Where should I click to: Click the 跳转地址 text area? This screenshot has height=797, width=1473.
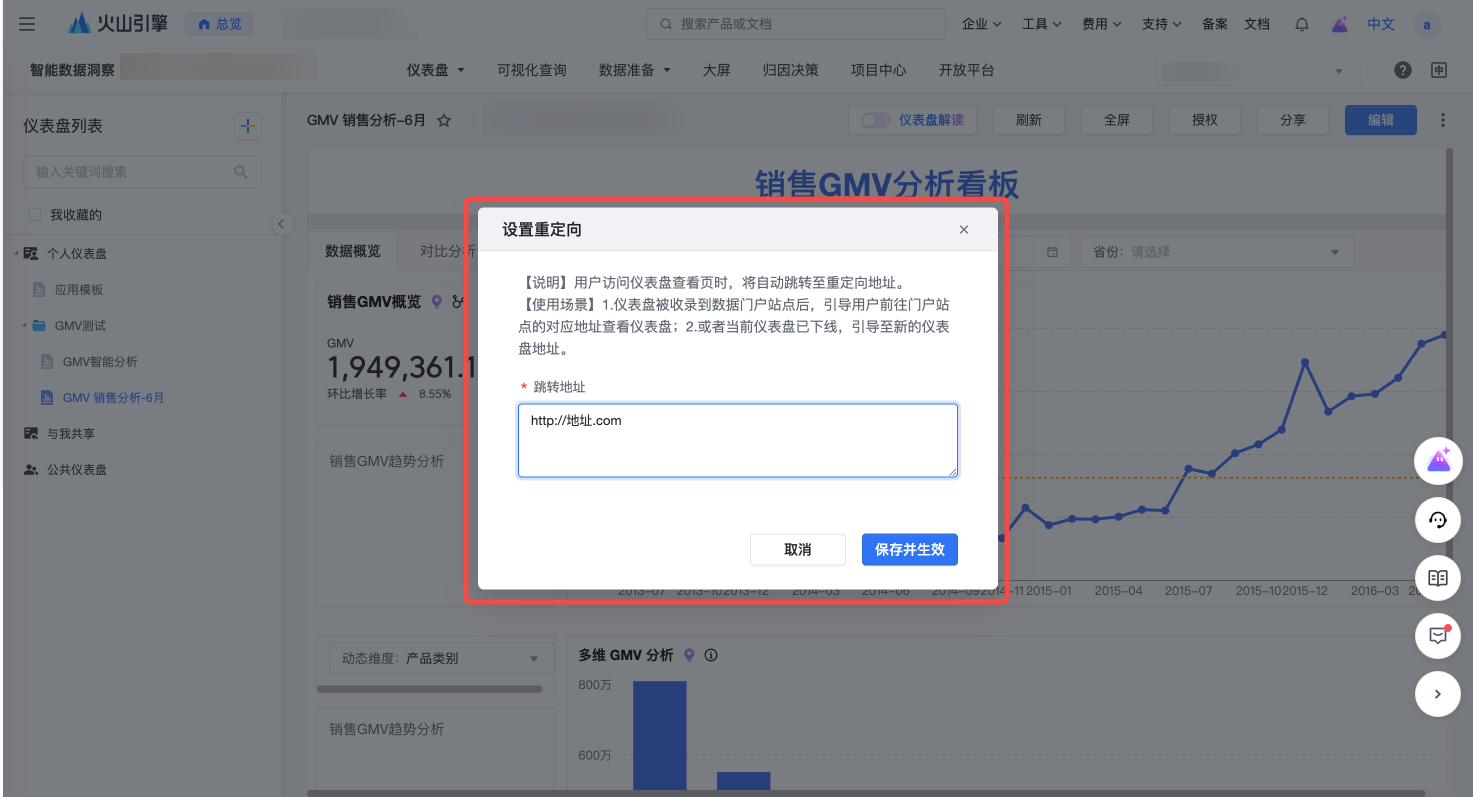[738, 440]
